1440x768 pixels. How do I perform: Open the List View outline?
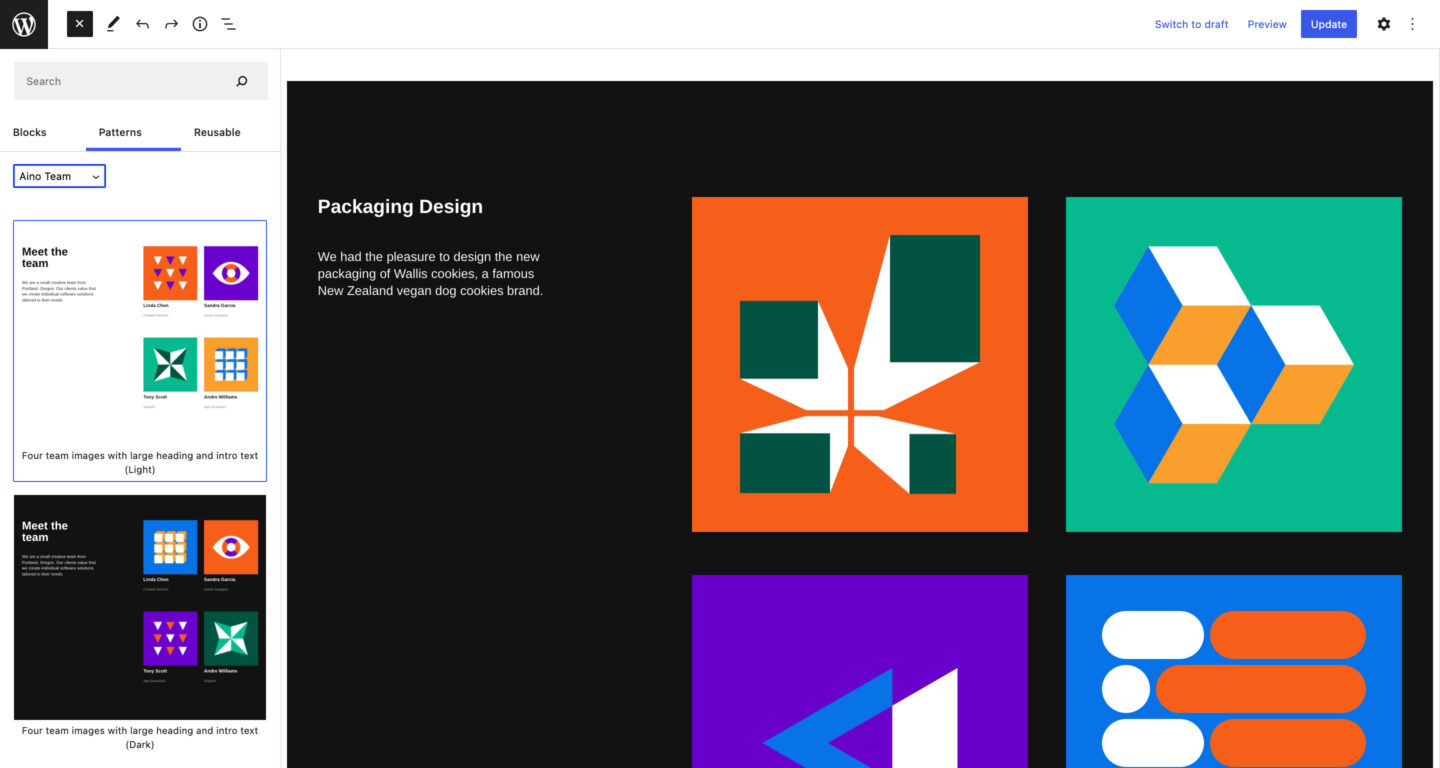click(228, 23)
